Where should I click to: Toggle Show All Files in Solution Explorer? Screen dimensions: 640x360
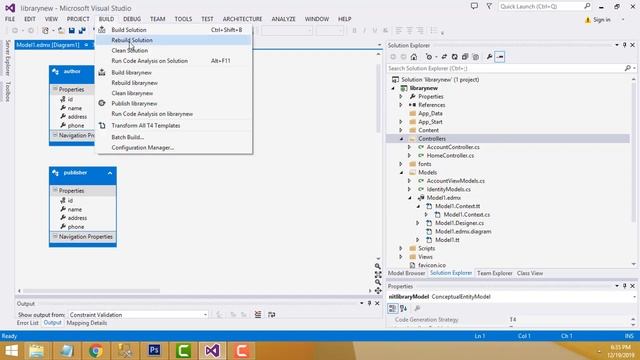click(x=476, y=57)
